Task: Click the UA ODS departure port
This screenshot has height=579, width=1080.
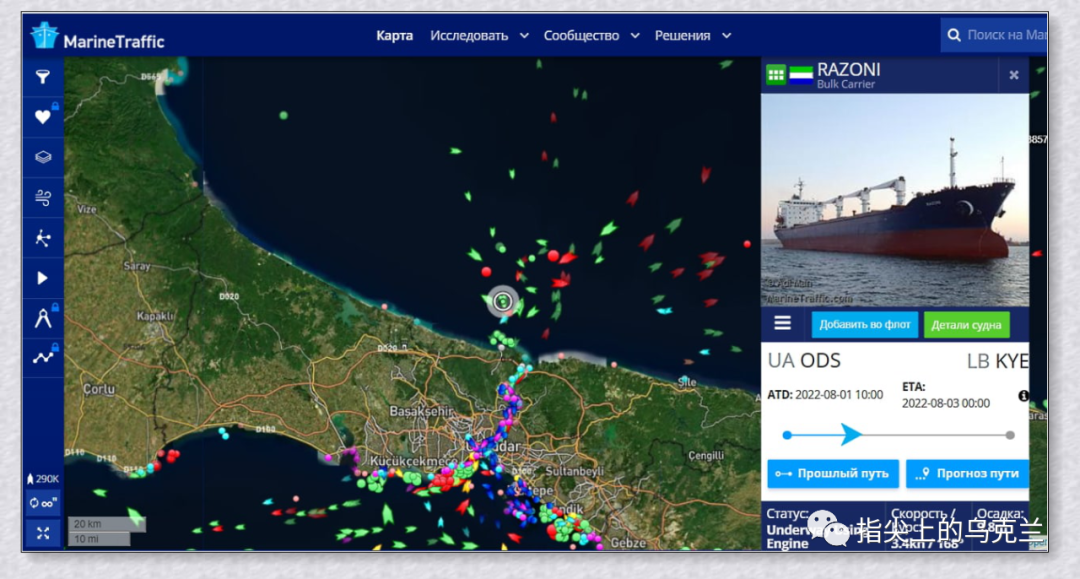Action: pyautogui.click(x=804, y=361)
